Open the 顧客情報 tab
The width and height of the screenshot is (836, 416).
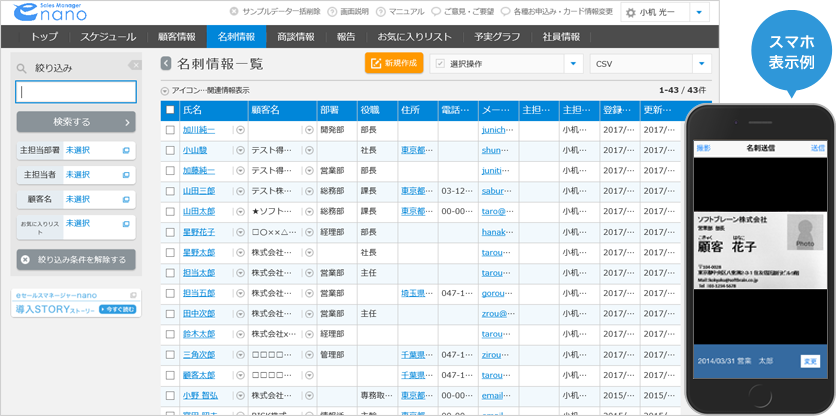(x=177, y=37)
